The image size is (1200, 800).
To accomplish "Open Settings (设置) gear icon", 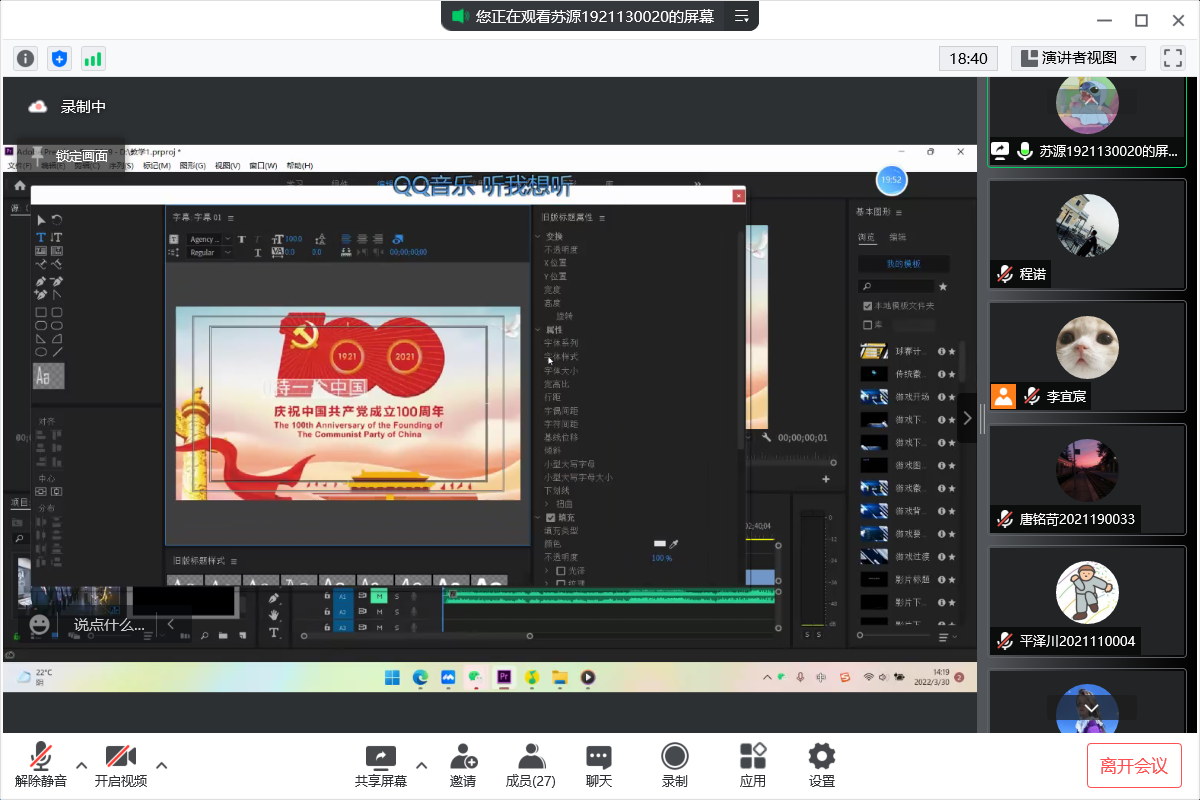I will 822,765.
